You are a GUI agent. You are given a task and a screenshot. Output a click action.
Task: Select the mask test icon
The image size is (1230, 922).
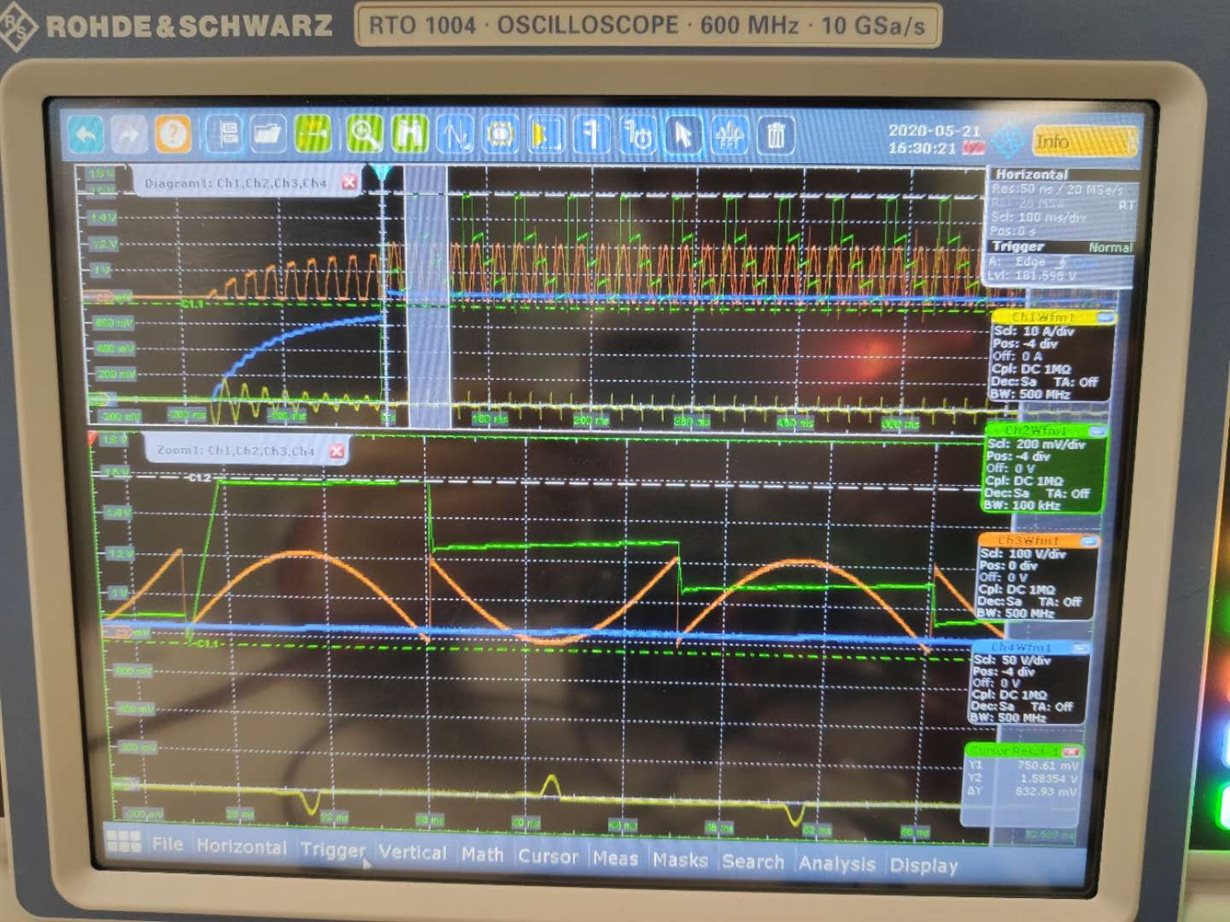click(499, 134)
